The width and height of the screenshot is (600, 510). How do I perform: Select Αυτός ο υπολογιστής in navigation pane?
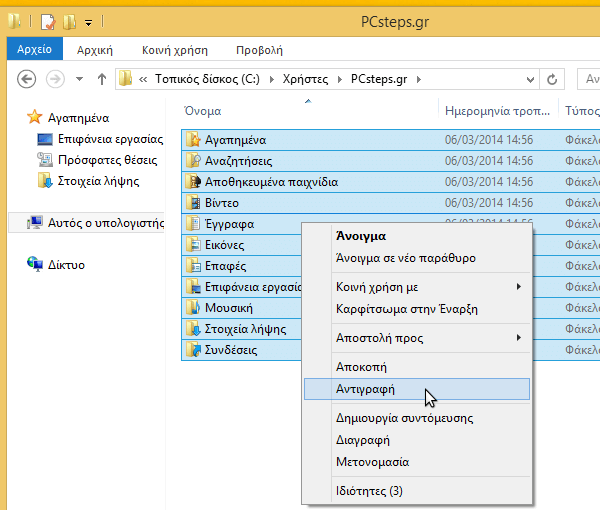tap(106, 223)
